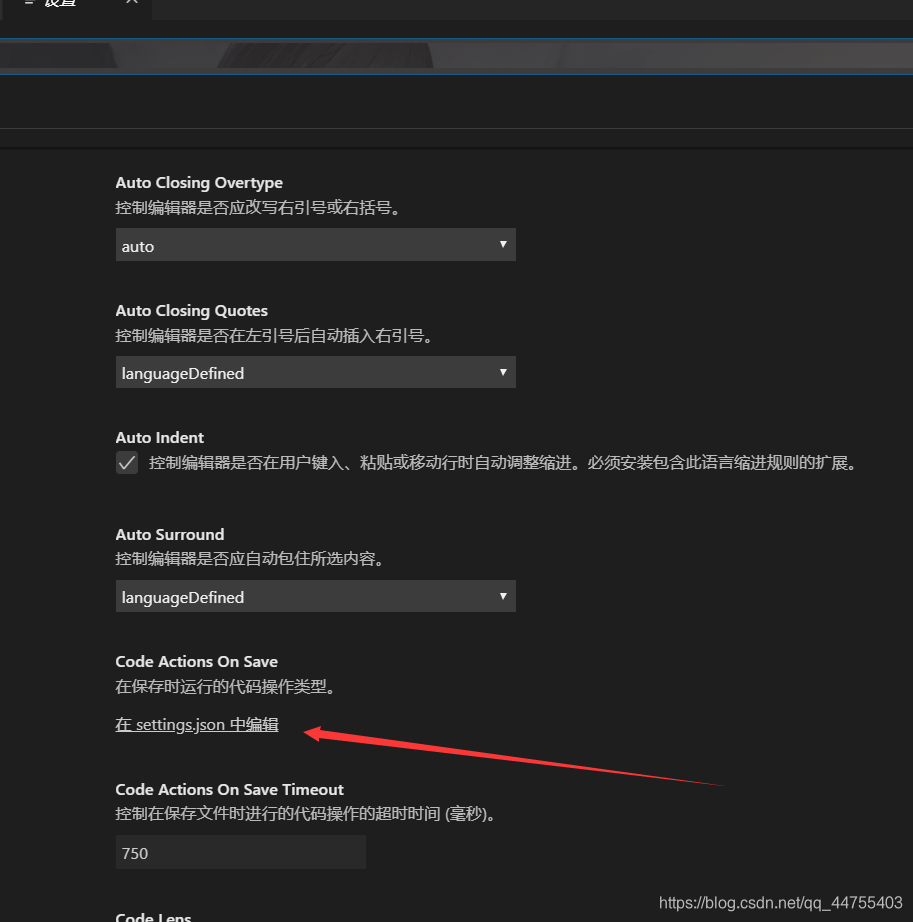Toggle the Auto Indent checkbox

(127, 463)
